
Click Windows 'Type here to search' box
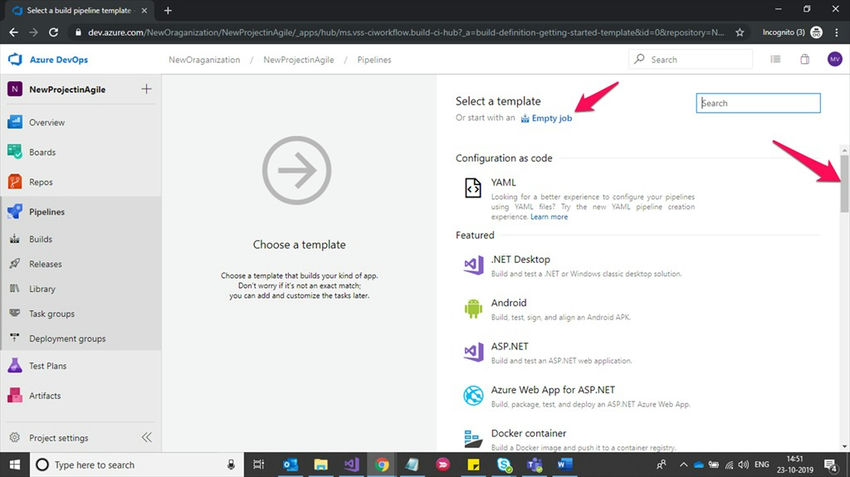point(136,465)
